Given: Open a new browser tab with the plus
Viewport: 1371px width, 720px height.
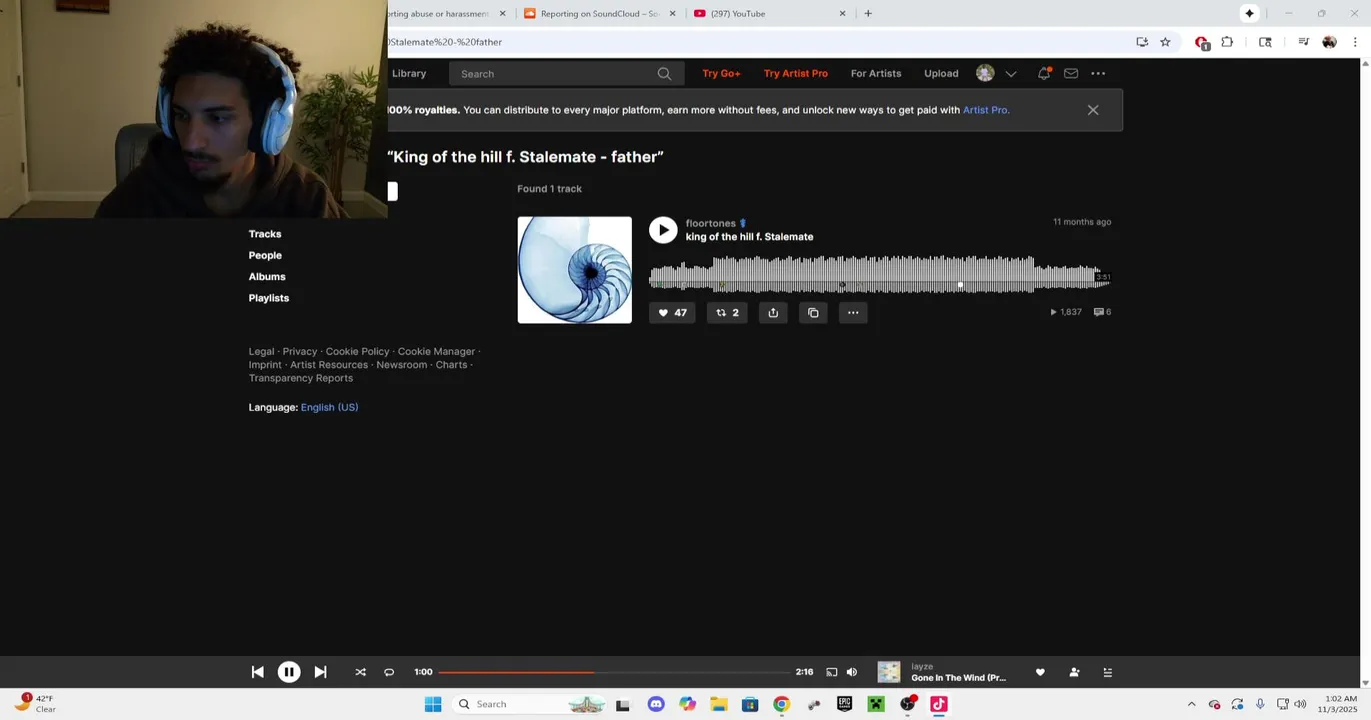Looking at the screenshot, I should tap(868, 14).
